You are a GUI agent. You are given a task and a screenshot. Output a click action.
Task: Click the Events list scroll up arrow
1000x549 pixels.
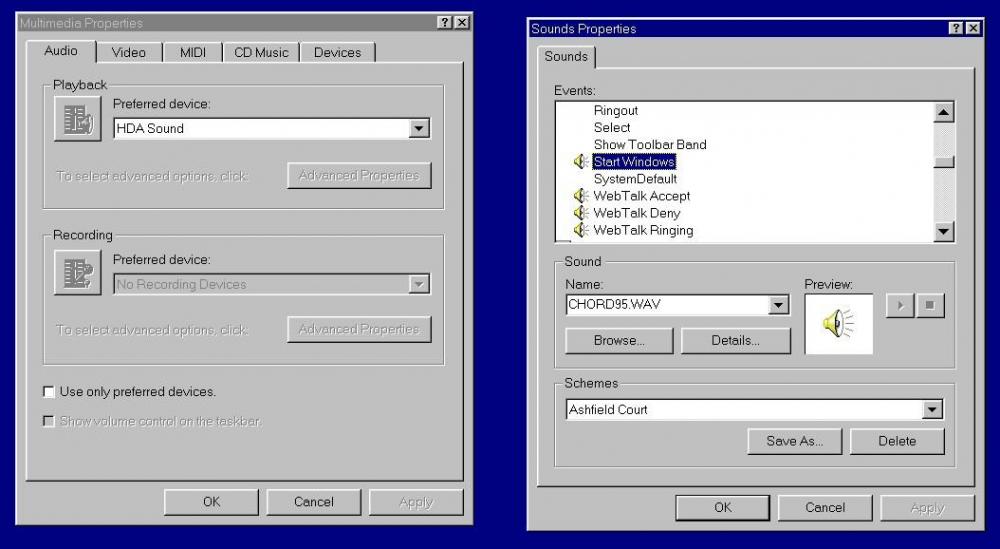pos(944,113)
